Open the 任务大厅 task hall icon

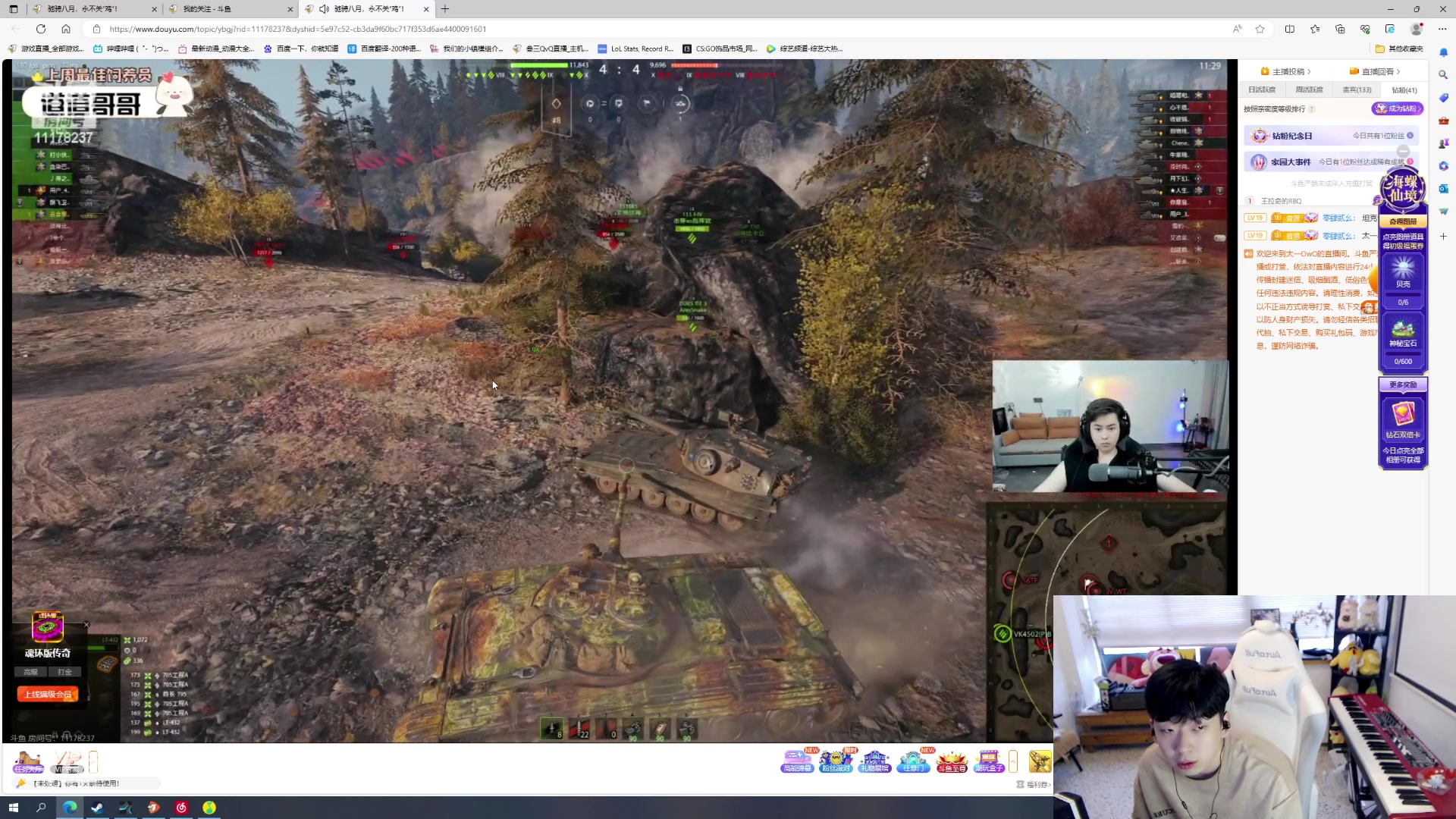(28, 761)
